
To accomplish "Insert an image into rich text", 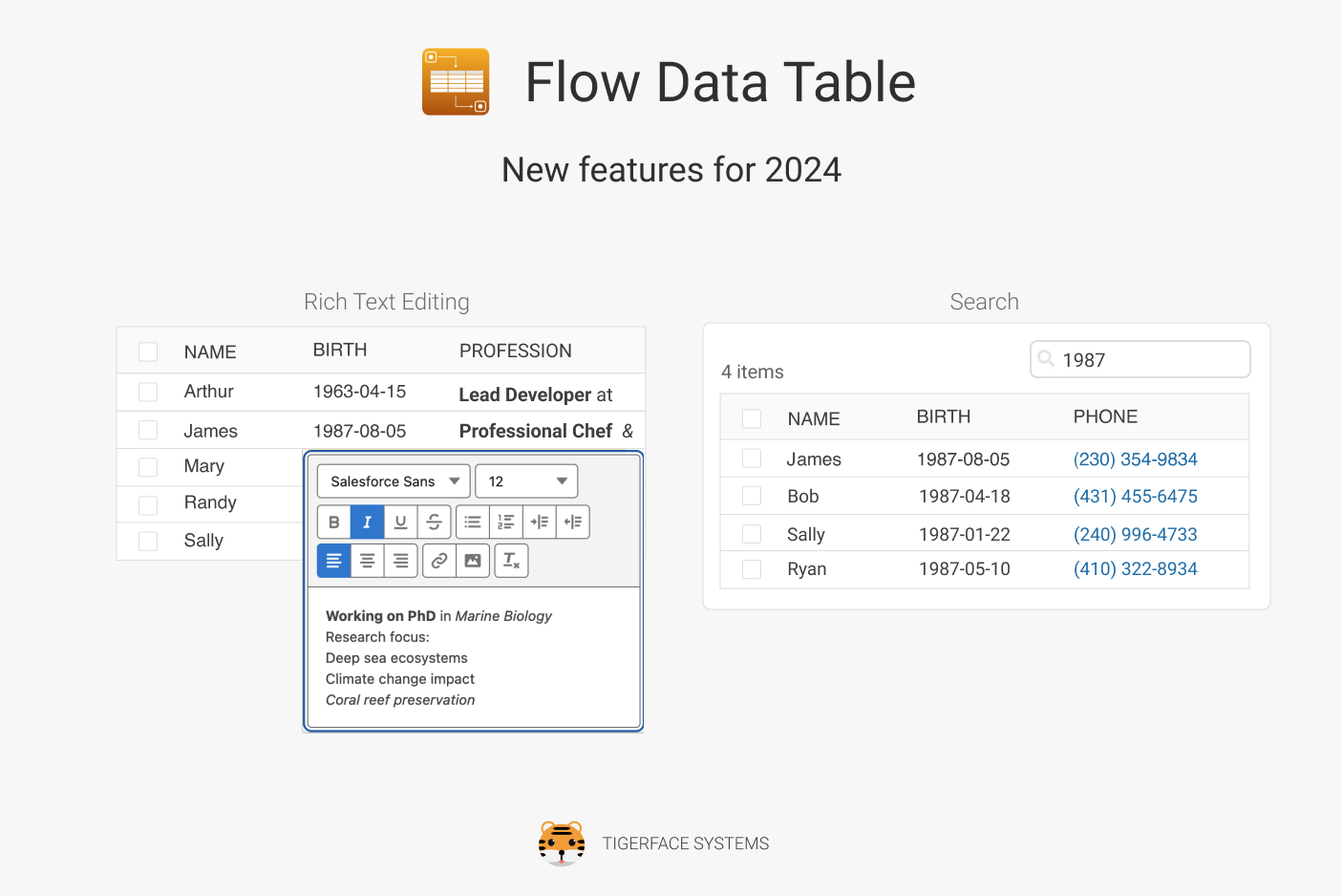I will tap(473, 561).
